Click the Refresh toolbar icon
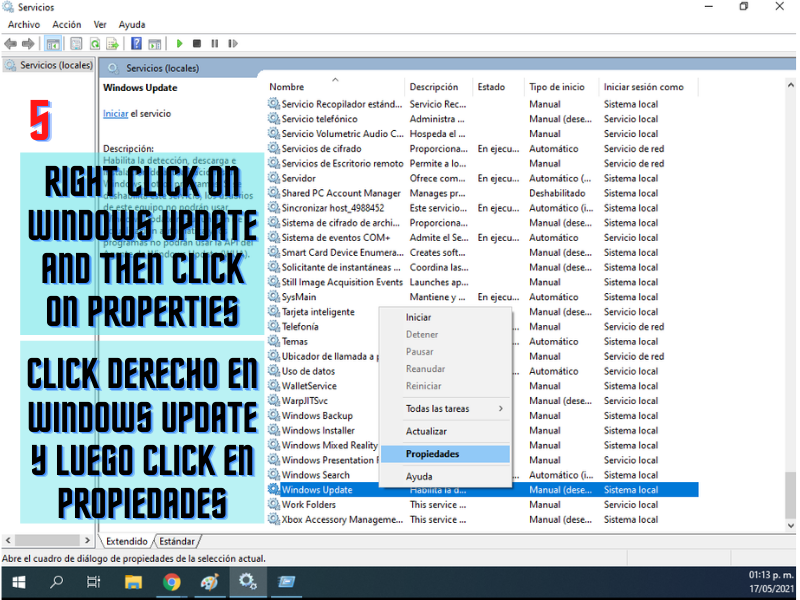Screen dimensions: 800x600 tap(94, 44)
